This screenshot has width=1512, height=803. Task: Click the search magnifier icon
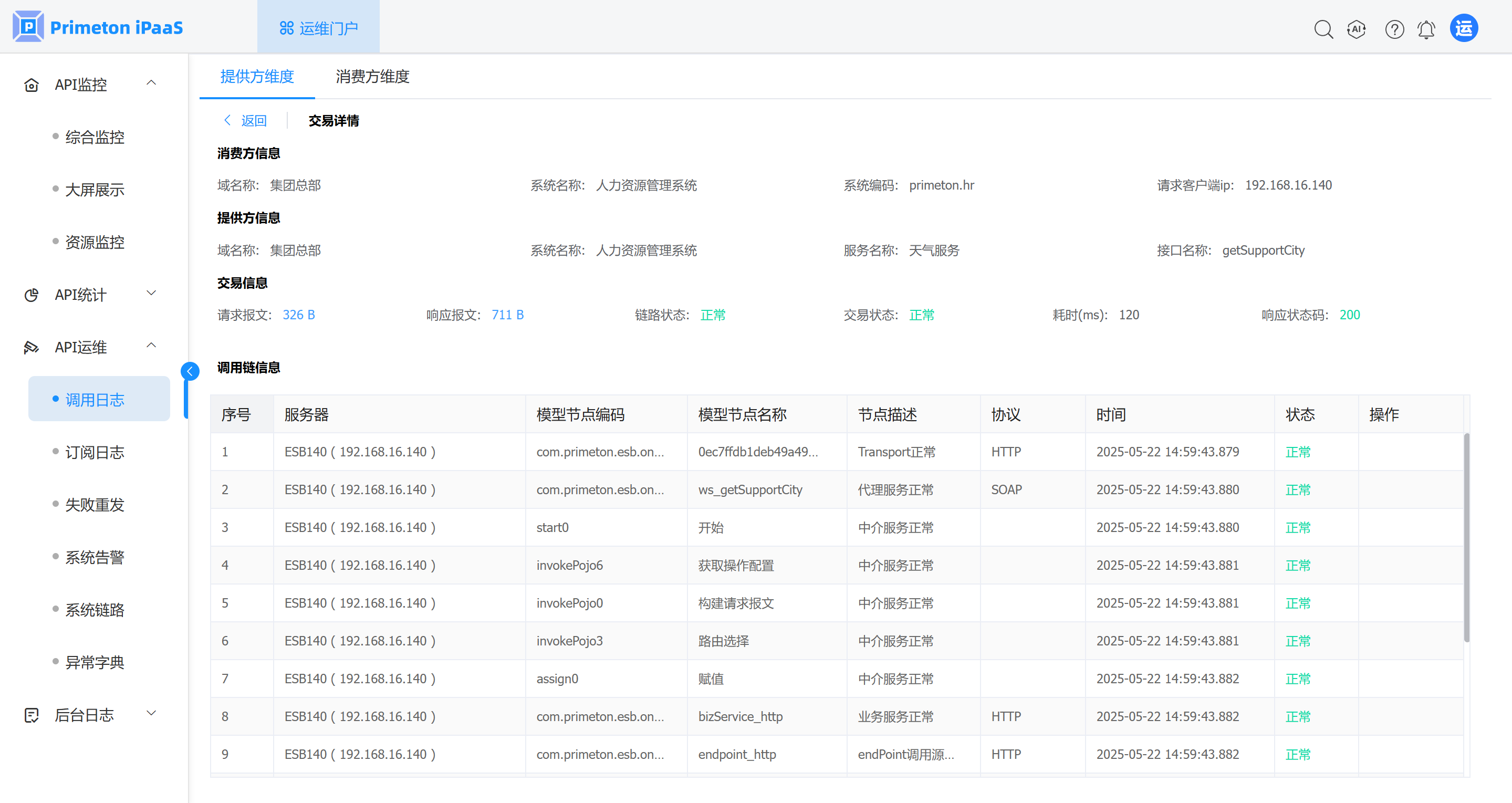[1323, 29]
